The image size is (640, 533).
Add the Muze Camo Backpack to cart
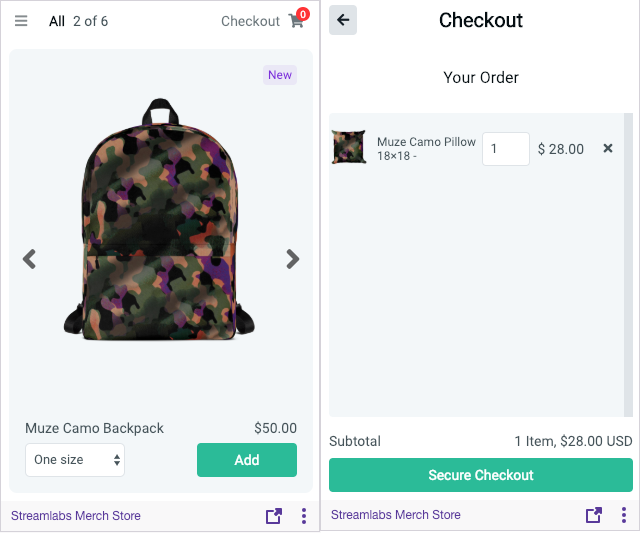coord(246,460)
